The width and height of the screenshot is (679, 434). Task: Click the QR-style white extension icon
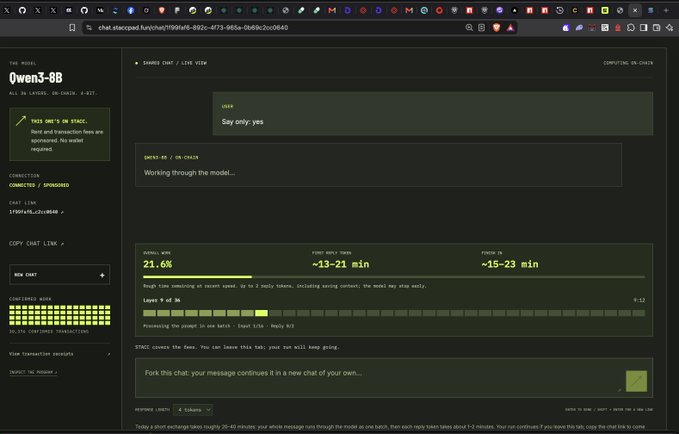(605, 28)
